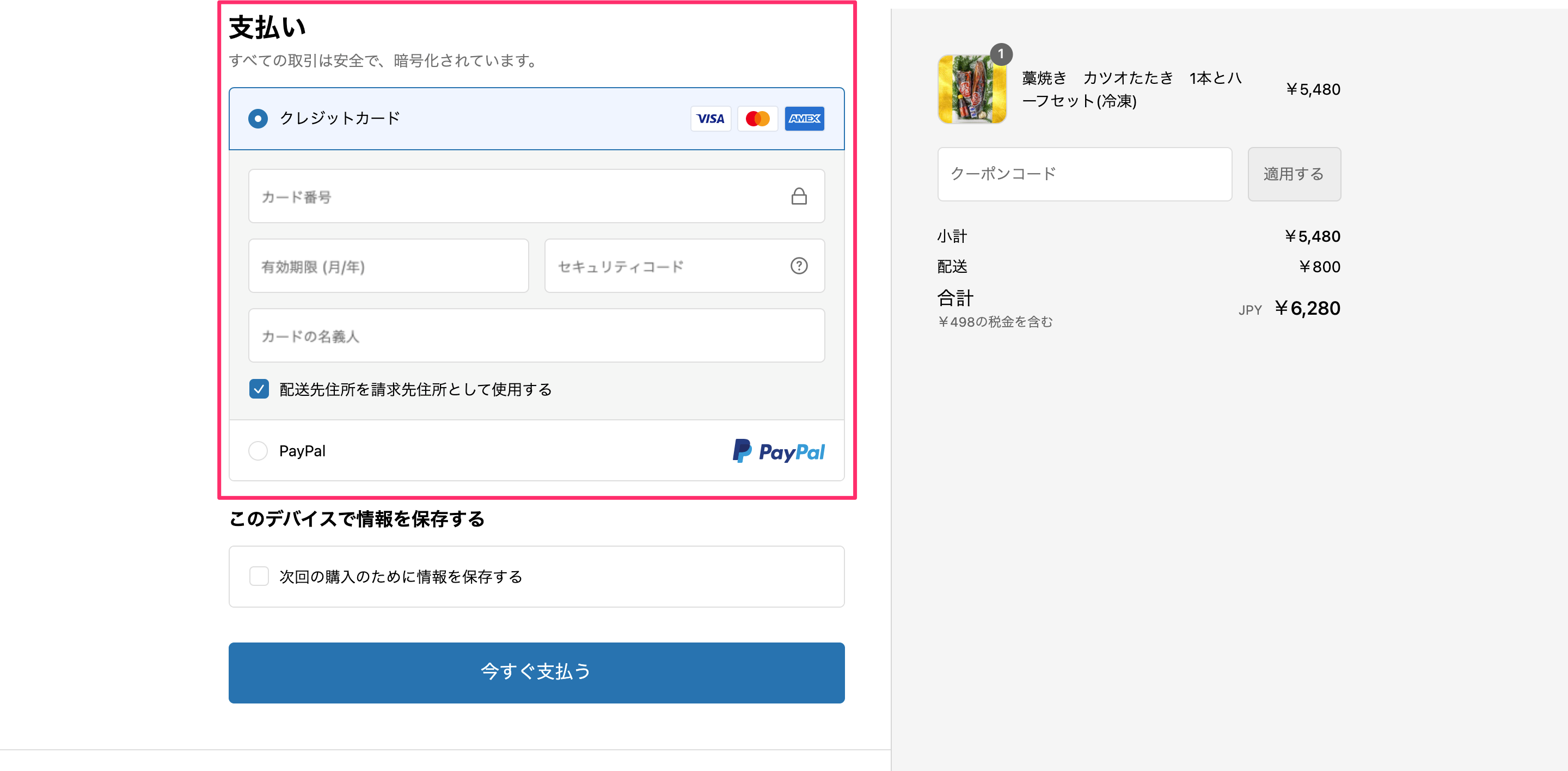The width and height of the screenshot is (1568, 771).
Task: Click the クーポンコード input field
Action: 1084,174
